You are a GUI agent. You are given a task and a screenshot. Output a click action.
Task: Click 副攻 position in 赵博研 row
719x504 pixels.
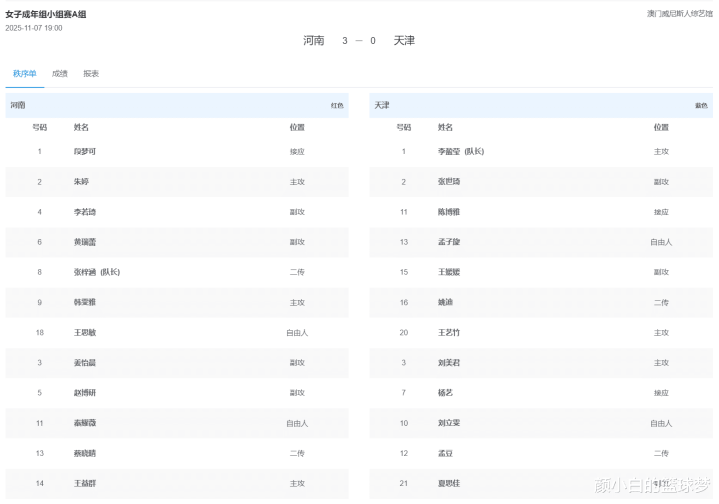[297, 393]
